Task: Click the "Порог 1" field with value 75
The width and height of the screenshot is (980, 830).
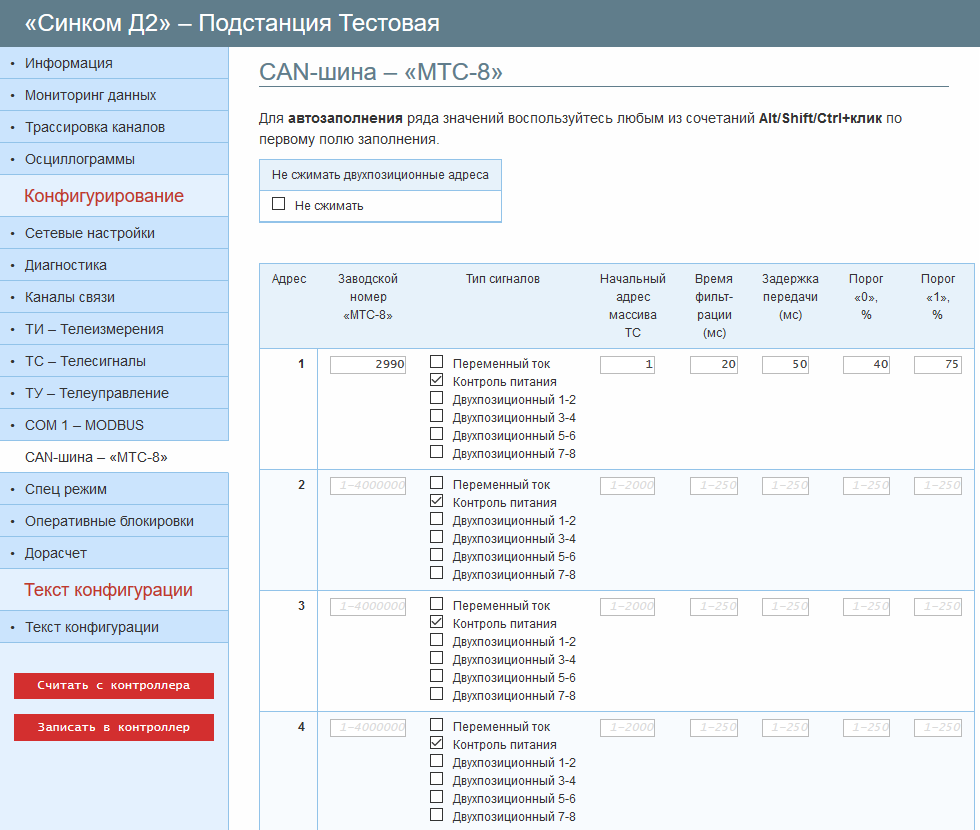Action: [937, 365]
